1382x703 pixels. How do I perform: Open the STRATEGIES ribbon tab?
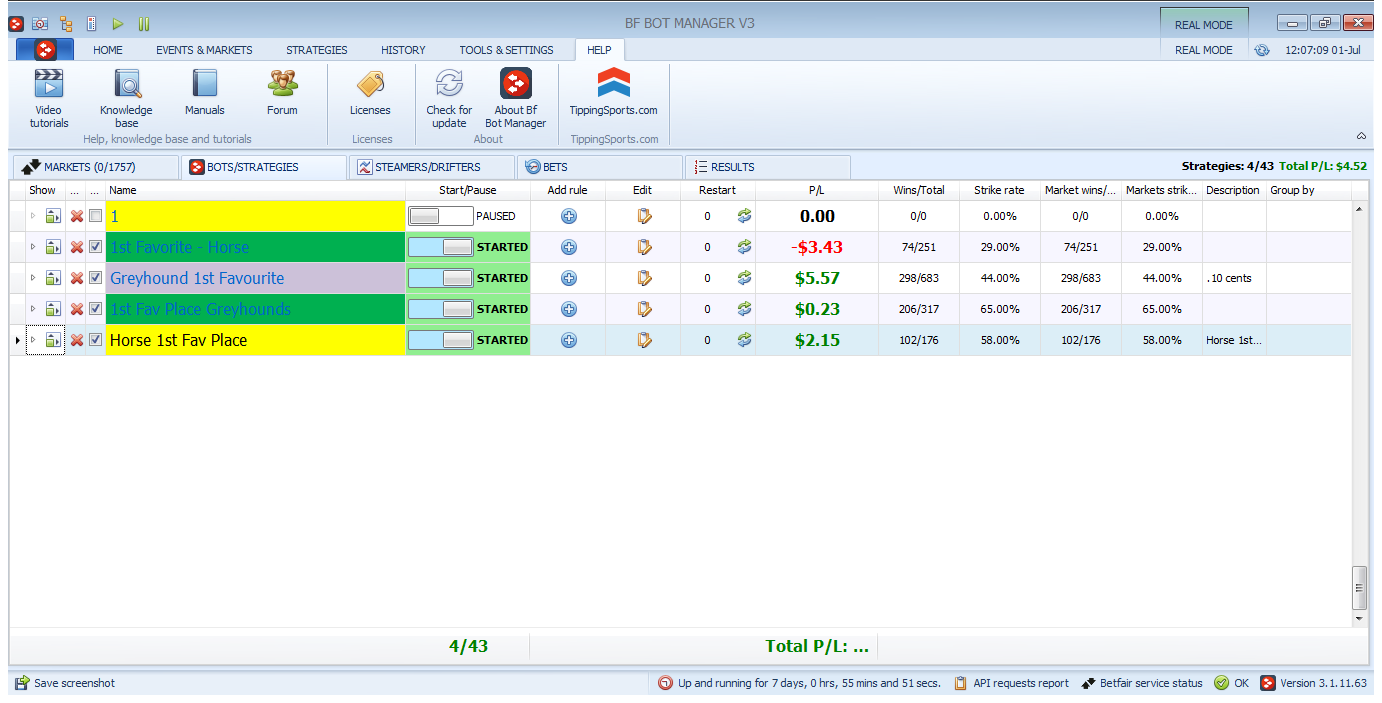coord(317,50)
